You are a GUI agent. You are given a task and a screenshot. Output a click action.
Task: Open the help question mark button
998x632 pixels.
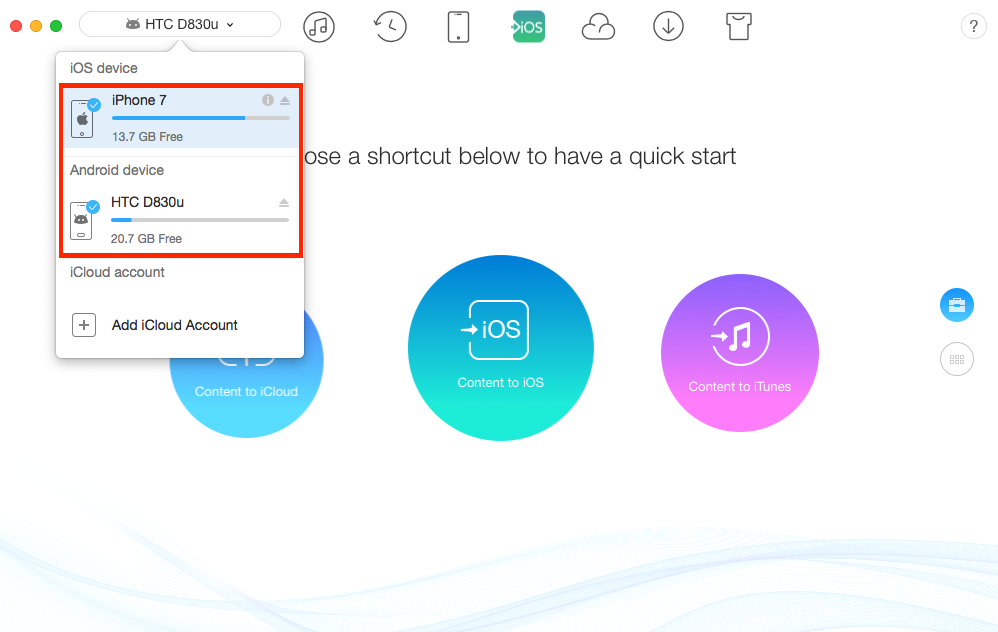tap(973, 27)
